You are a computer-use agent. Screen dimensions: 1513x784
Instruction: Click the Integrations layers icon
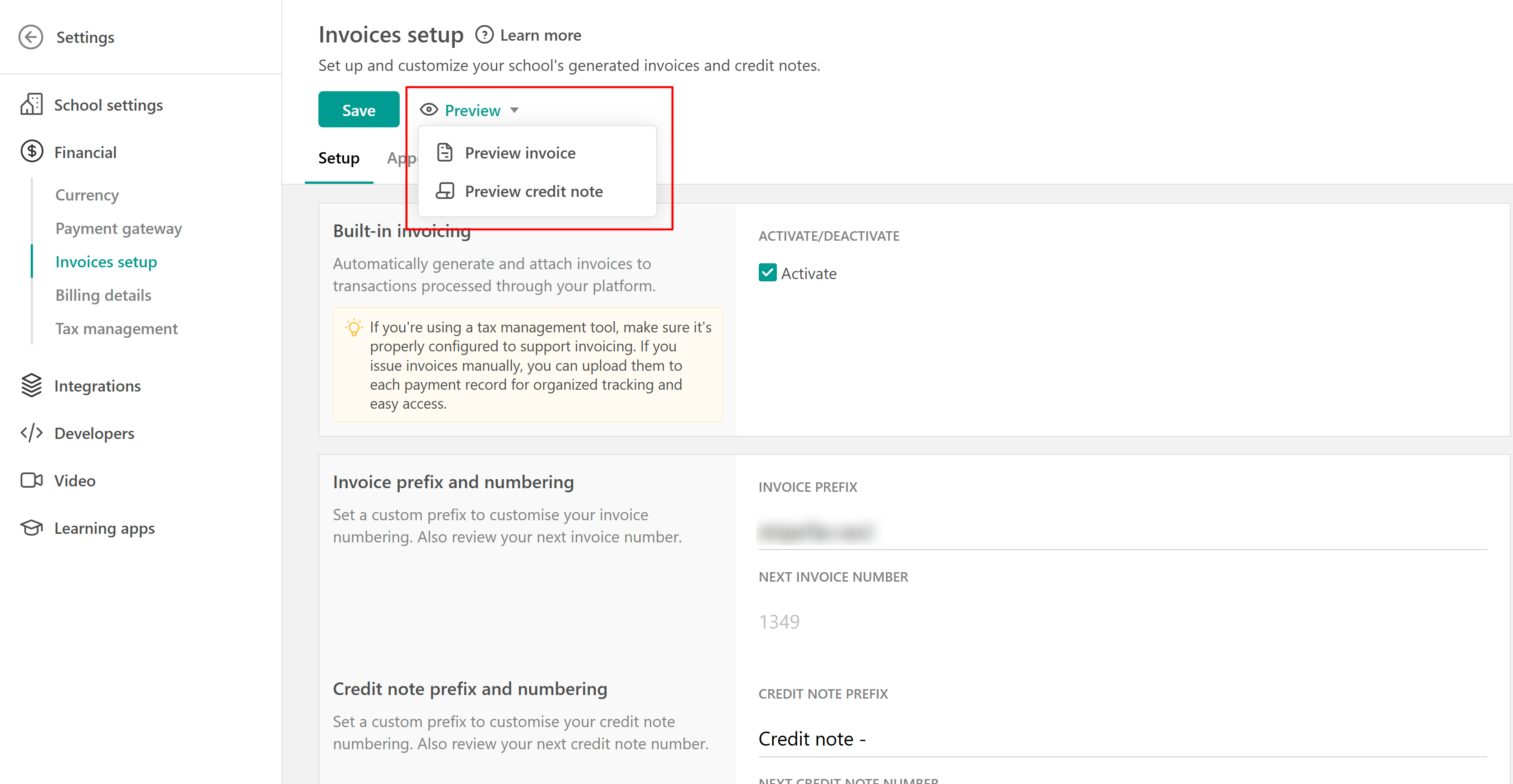pyautogui.click(x=32, y=386)
